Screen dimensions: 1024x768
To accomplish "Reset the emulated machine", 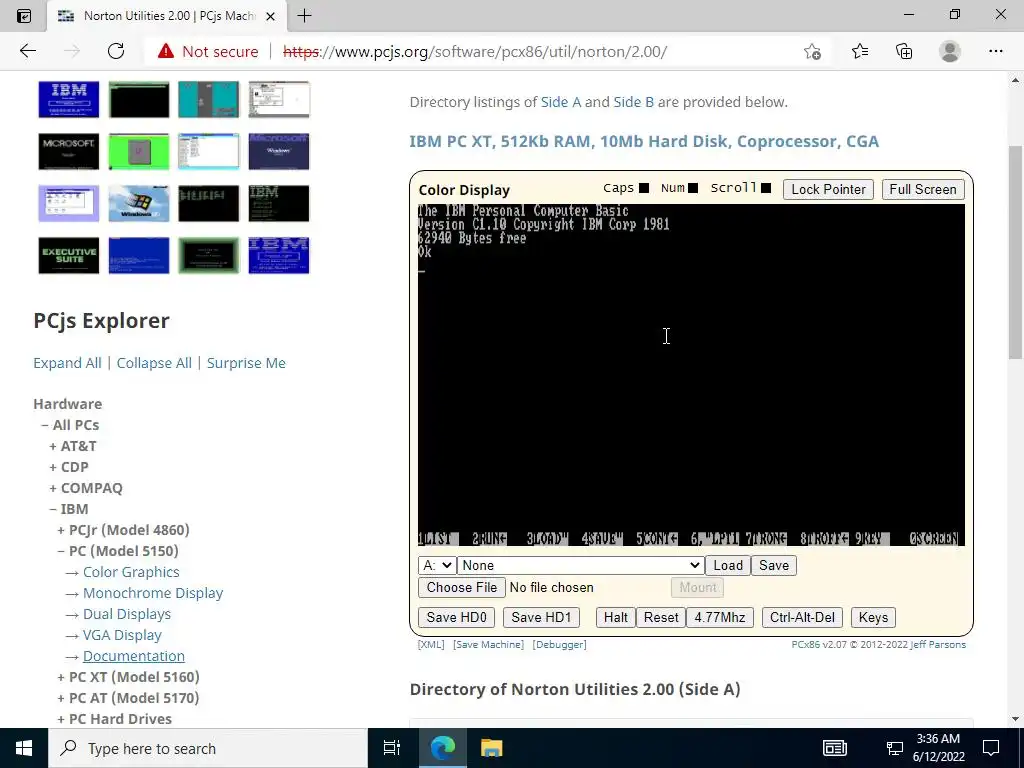I will [x=661, y=617].
